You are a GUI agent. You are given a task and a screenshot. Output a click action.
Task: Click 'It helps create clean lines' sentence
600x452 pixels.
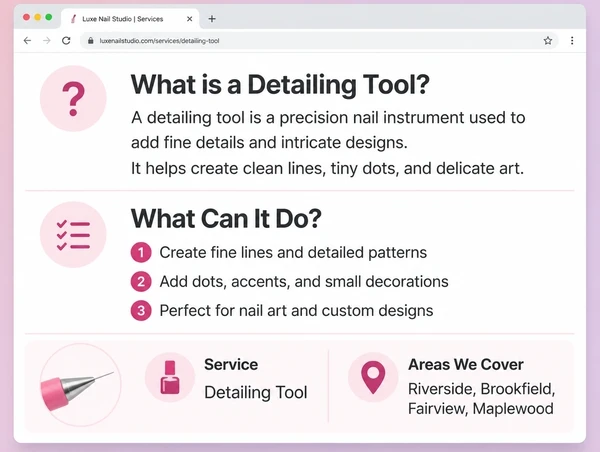coord(327,168)
